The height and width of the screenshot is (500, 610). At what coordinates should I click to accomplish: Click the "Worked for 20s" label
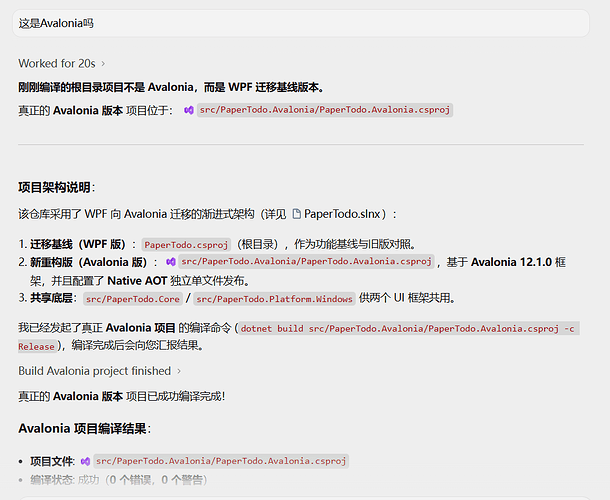(x=57, y=63)
